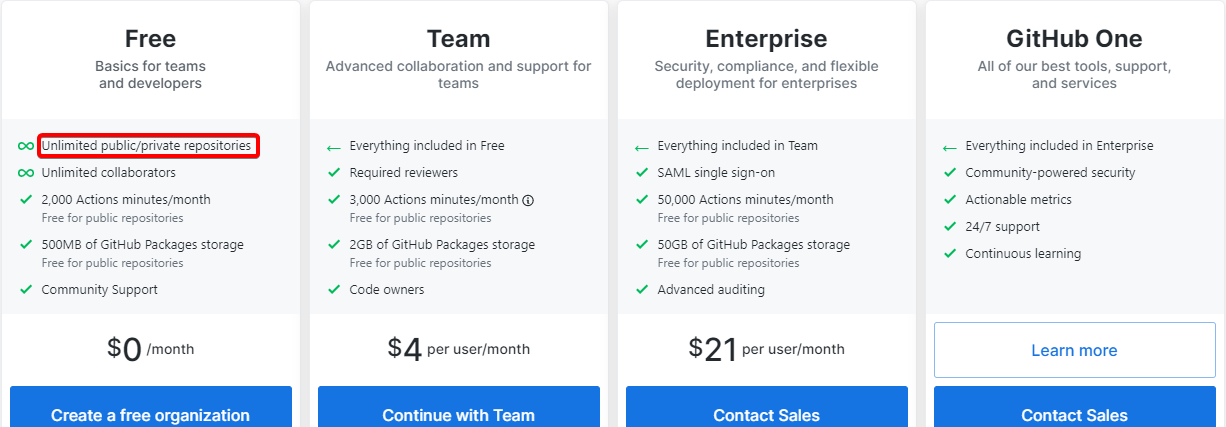The image size is (1226, 427).
Task: Click the left arrow beside Everything included in Enterprise
Action: 950,147
